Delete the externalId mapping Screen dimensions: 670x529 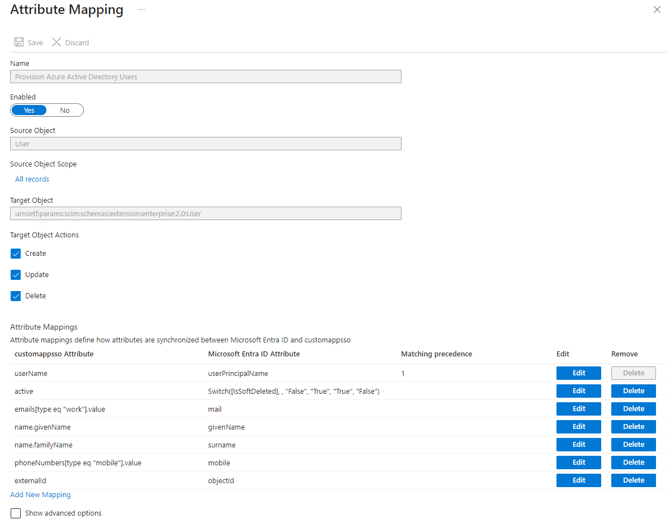[633, 480]
